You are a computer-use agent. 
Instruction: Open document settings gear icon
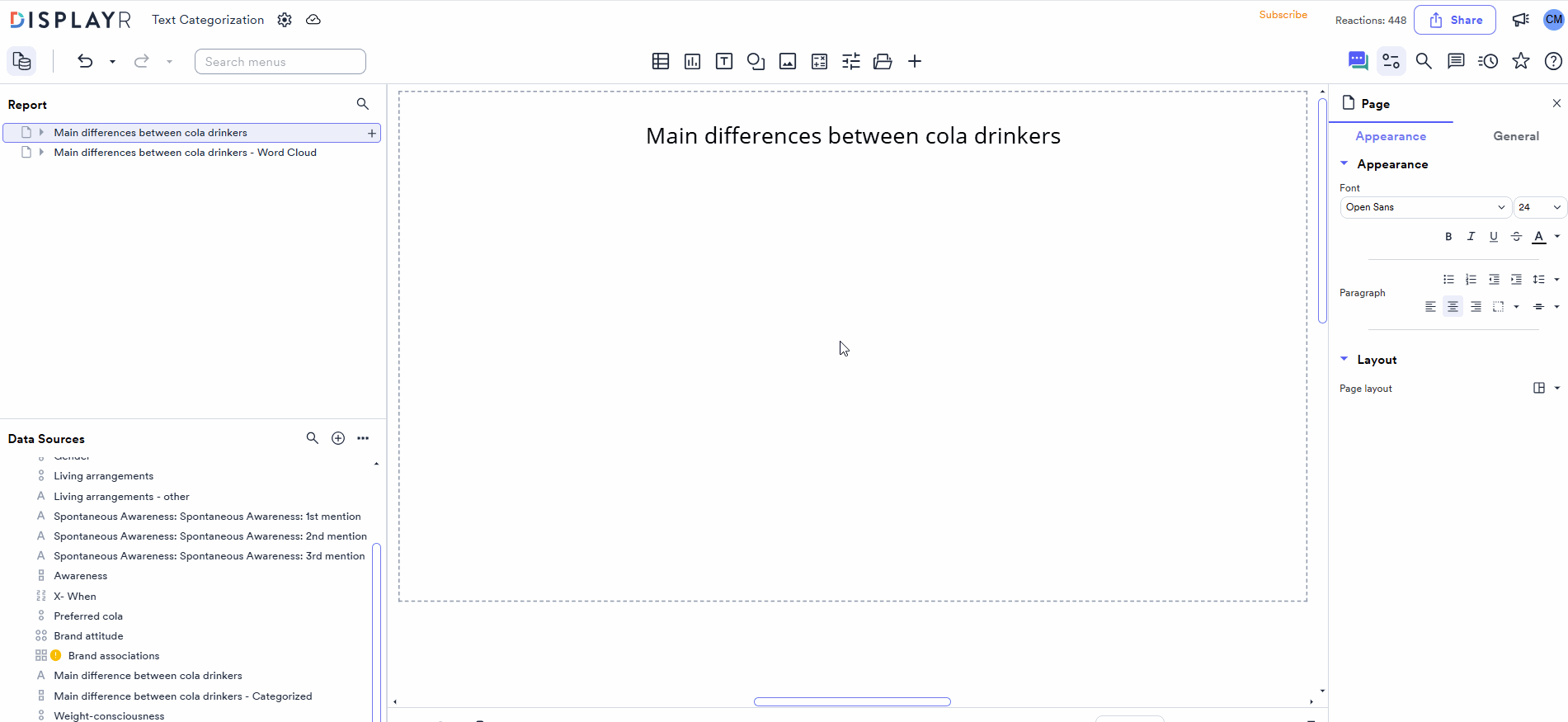[x=285, y=20]
